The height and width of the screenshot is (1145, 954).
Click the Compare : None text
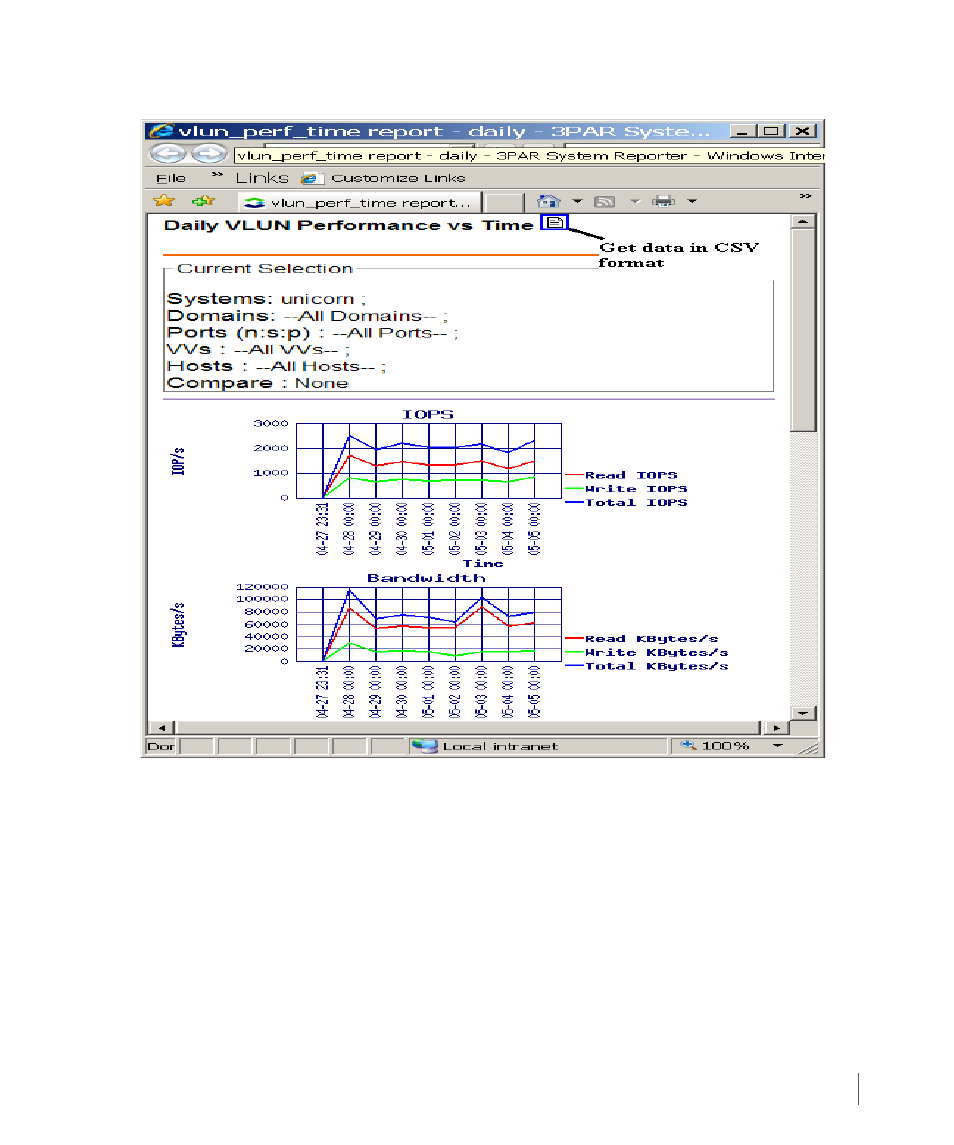pyautogui.click(x=258, y=383)
